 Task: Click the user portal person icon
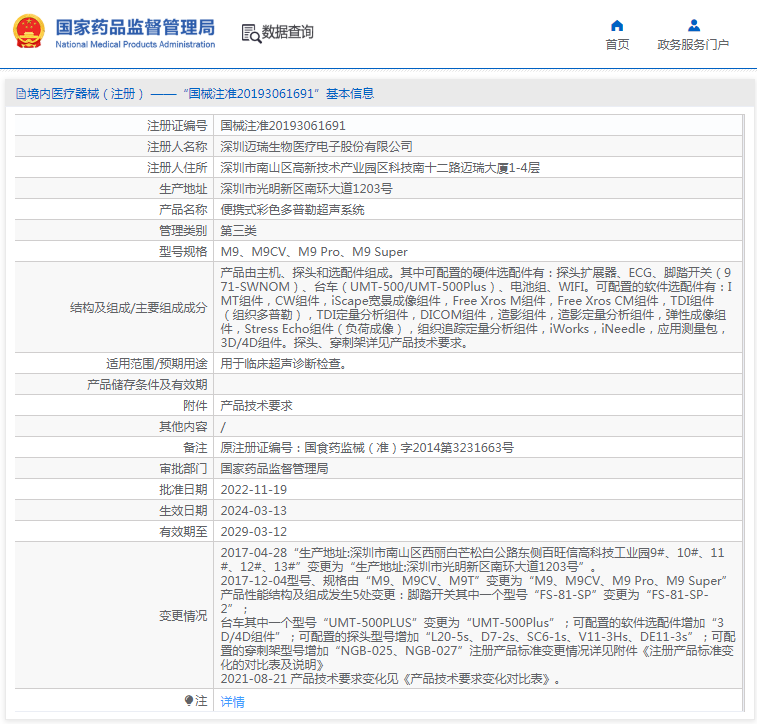[693, 25]
